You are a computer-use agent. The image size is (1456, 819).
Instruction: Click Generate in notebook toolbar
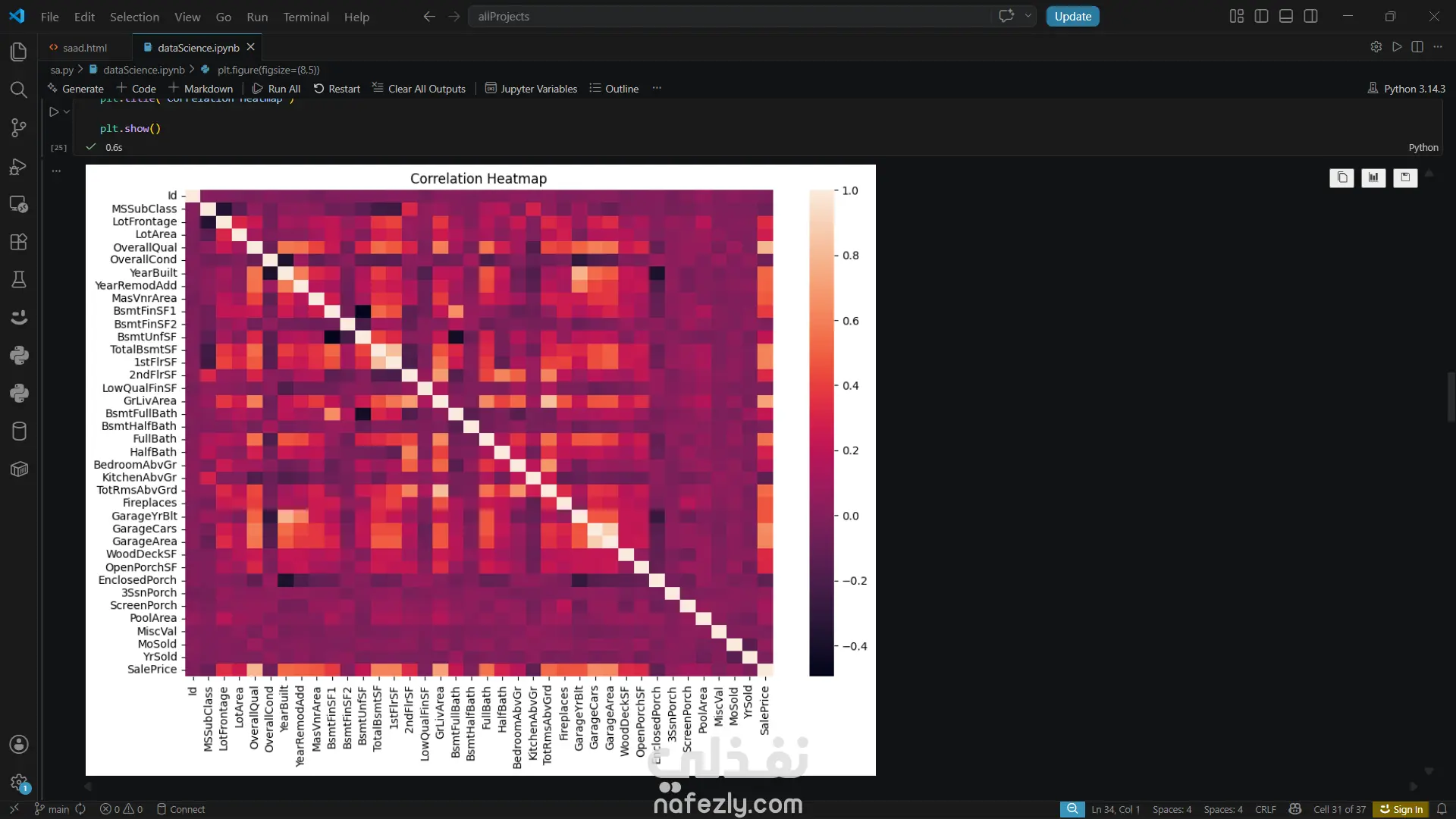click(x=76, y=89)
